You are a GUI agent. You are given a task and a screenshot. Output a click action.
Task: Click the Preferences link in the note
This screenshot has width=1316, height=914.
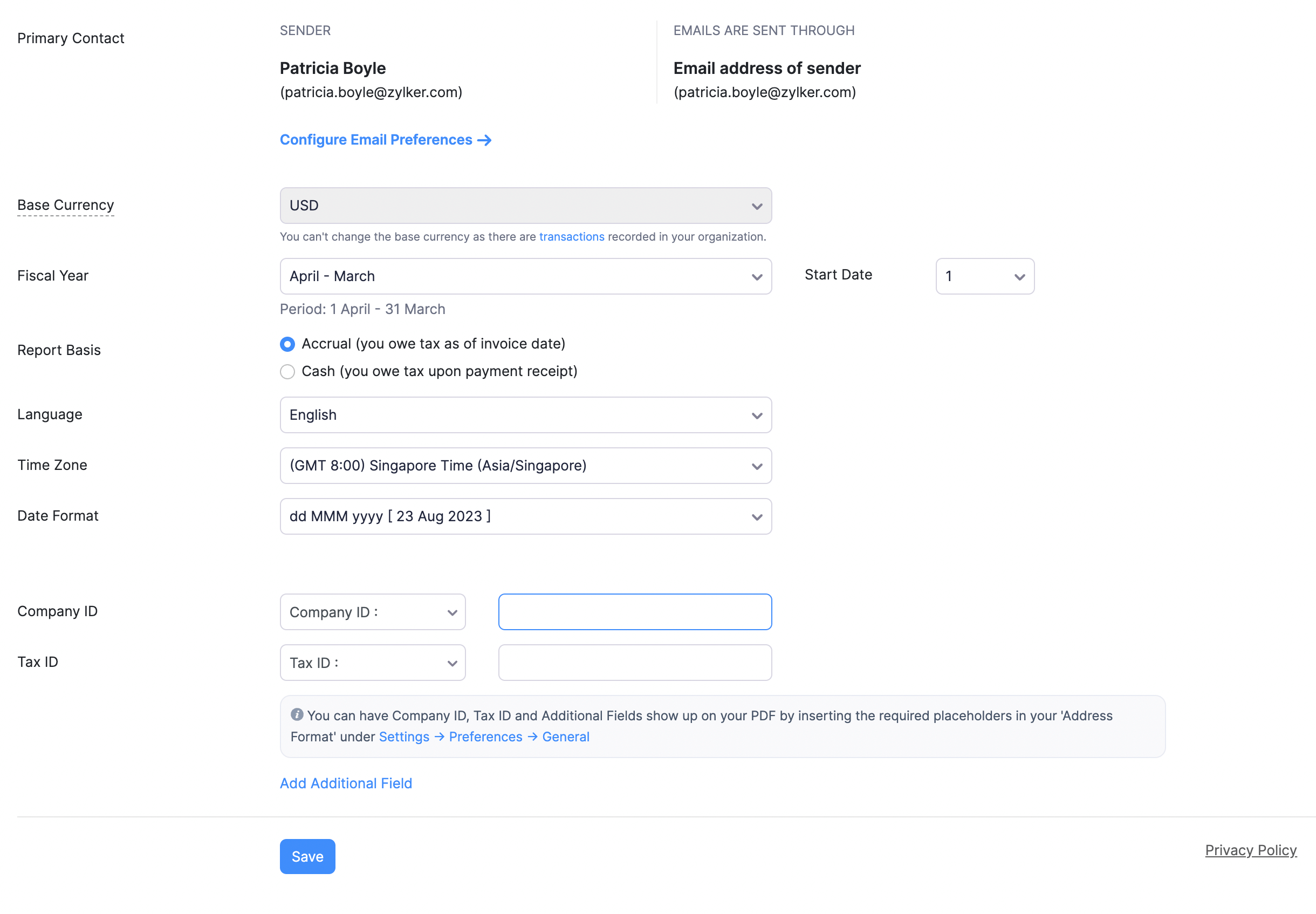(x=485, y=736)
